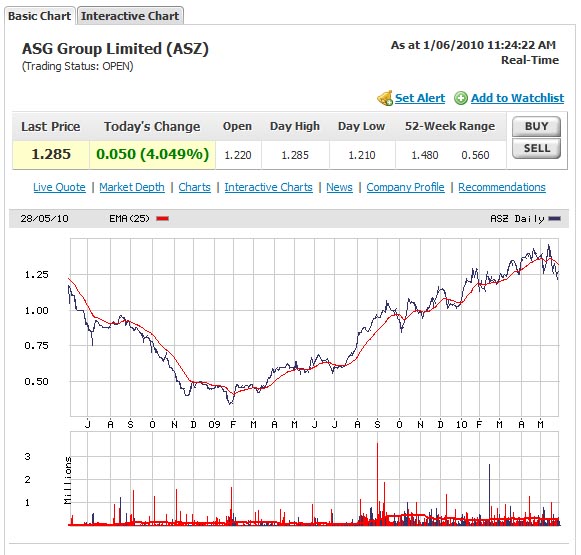Open the Company Profile link
Viewport: 581px width, 555px height.
pyautogui.click(x=405, y=187)
